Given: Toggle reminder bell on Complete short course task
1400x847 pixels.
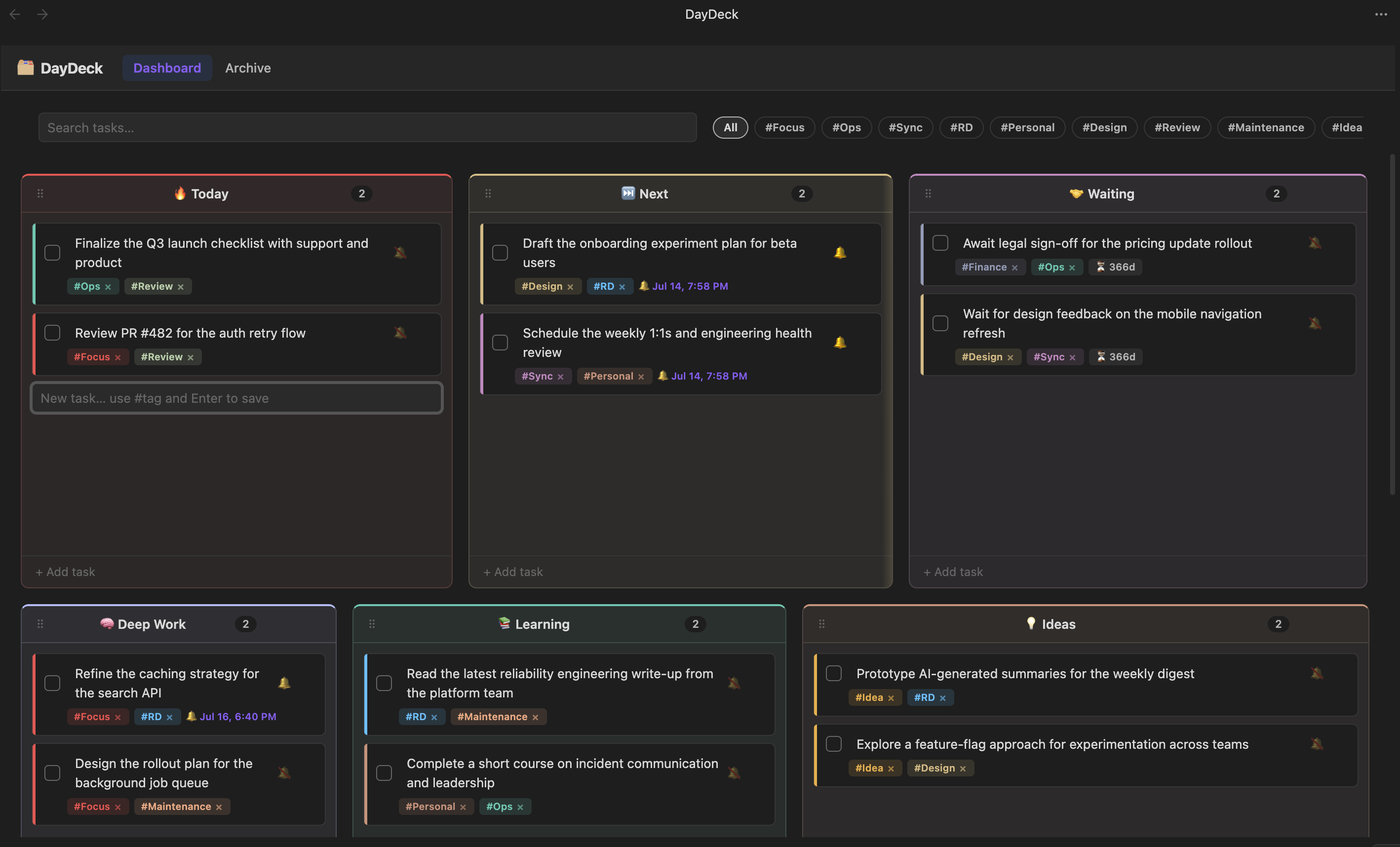Looking at the screenshot, I should tap(734, 773).
